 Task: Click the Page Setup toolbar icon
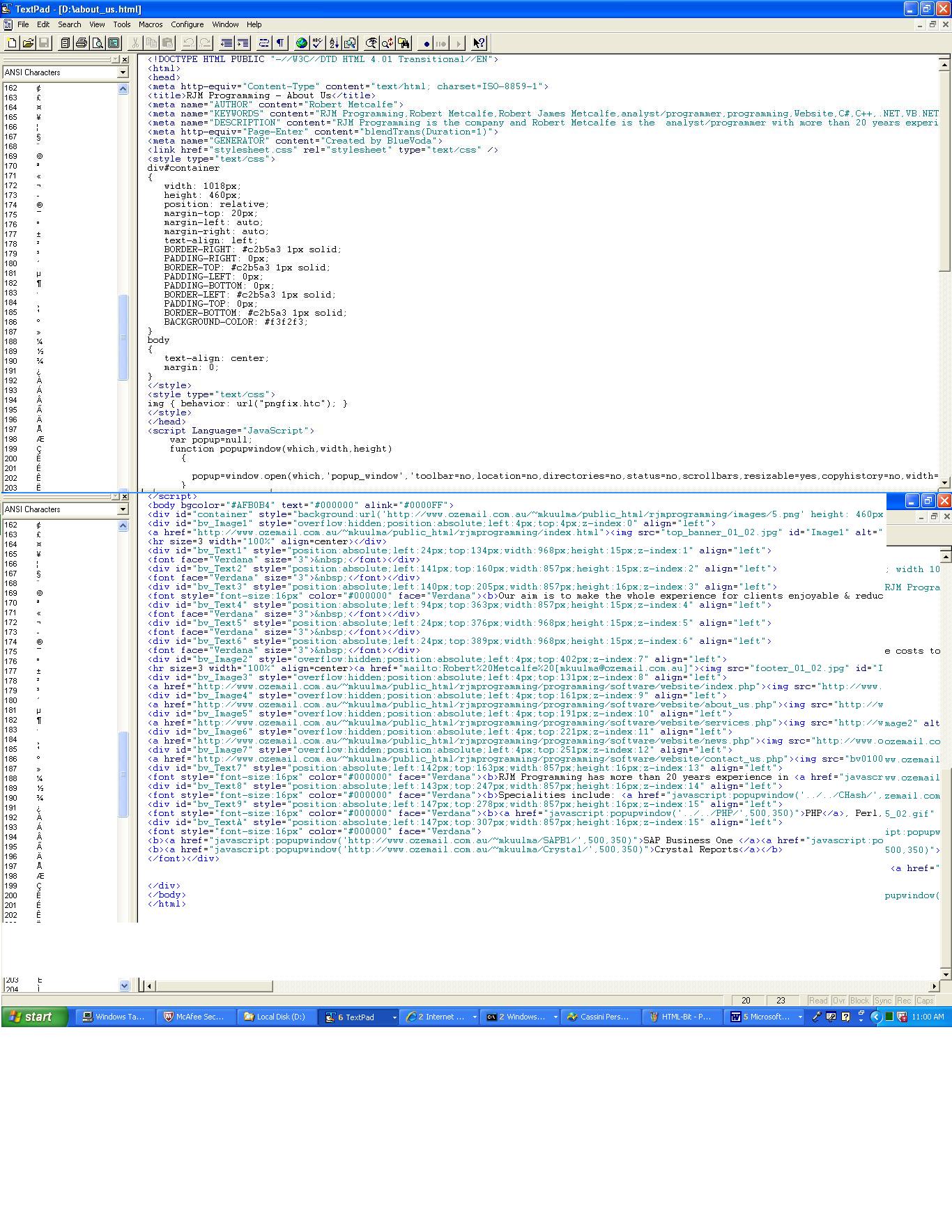113,43
